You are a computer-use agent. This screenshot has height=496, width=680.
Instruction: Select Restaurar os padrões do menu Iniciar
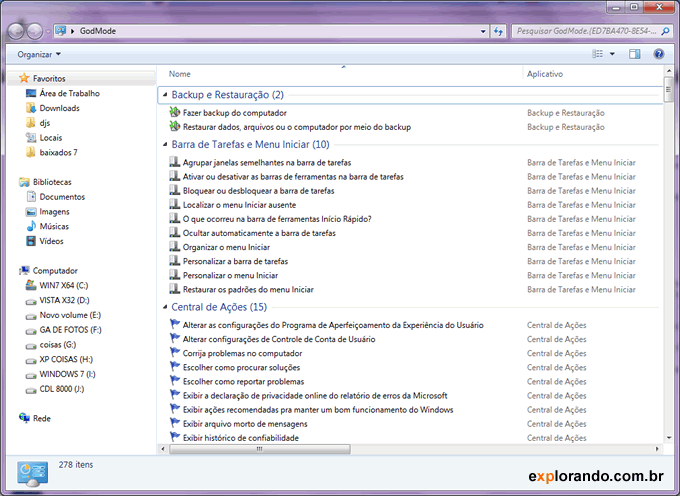[248, 290]
